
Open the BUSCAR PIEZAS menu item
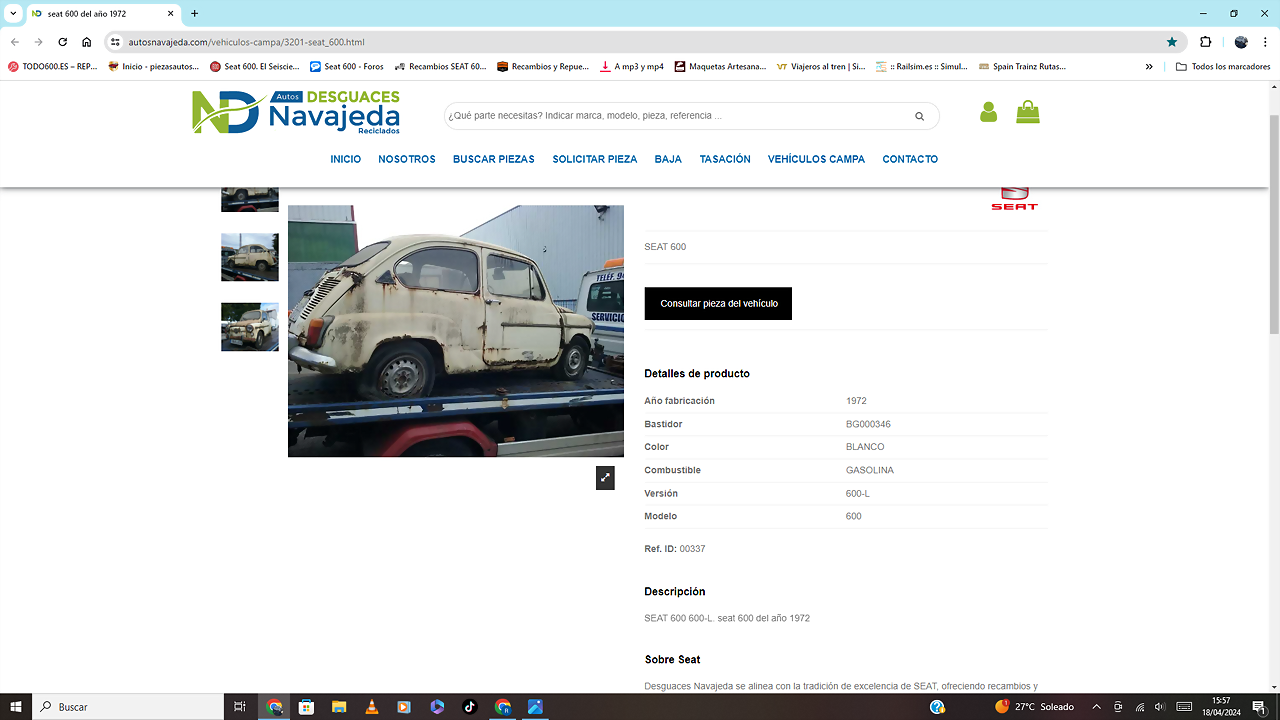[494, 159]
